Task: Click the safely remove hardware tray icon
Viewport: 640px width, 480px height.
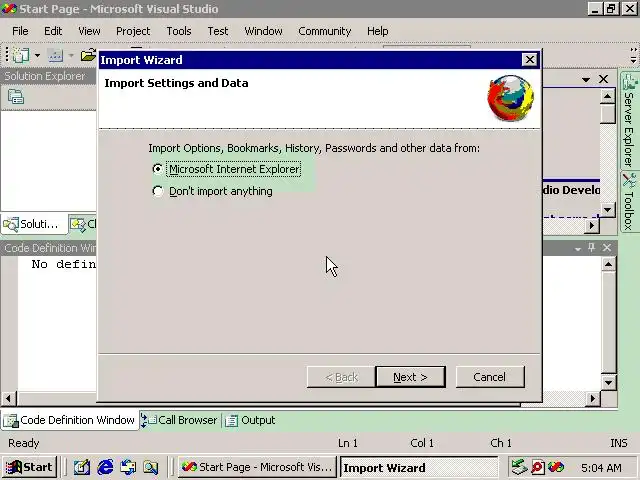Action: pyautogui.click(x=519, y=467)
